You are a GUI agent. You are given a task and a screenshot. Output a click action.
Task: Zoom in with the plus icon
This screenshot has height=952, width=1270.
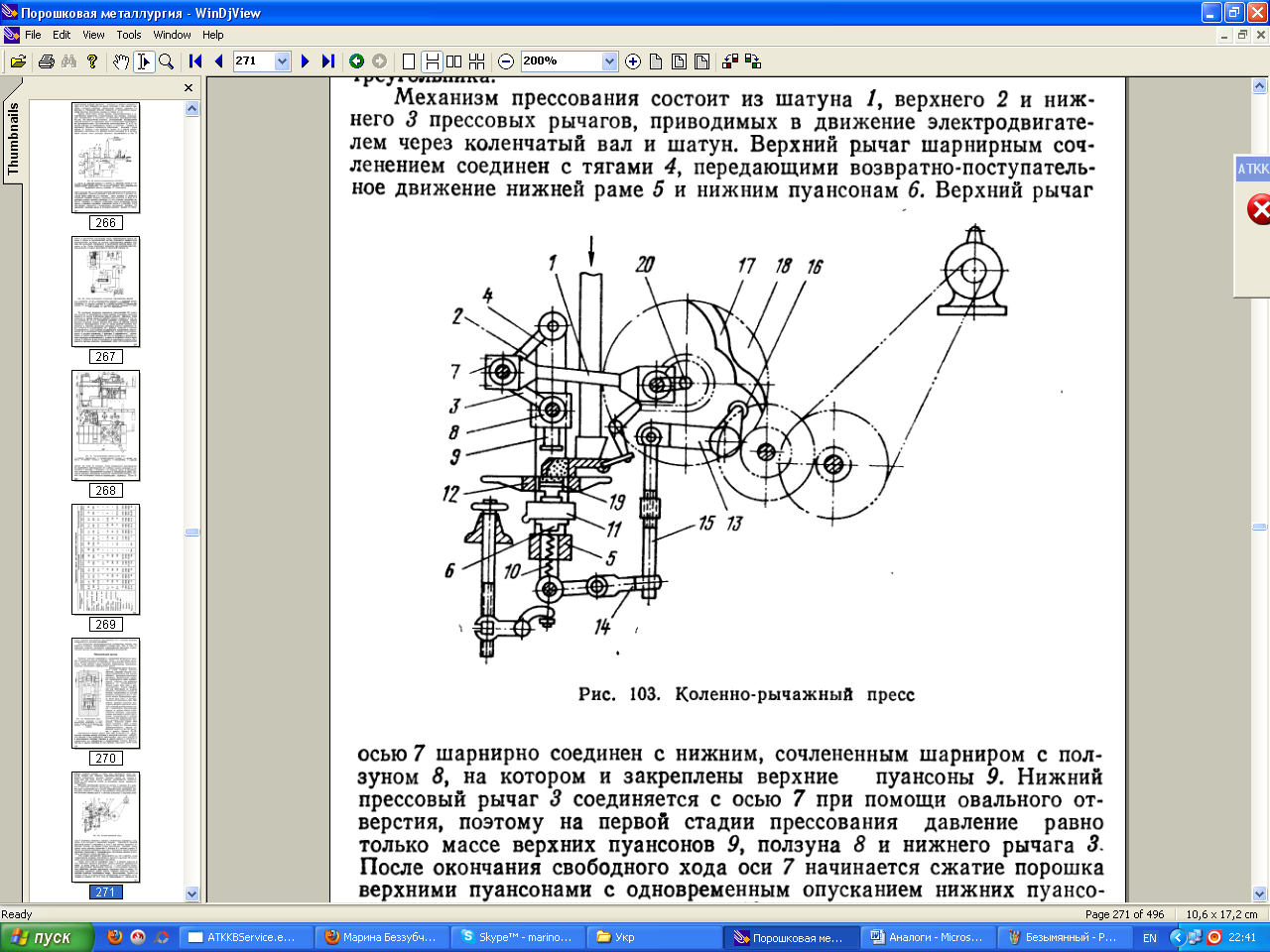click(x=633, y=61)
